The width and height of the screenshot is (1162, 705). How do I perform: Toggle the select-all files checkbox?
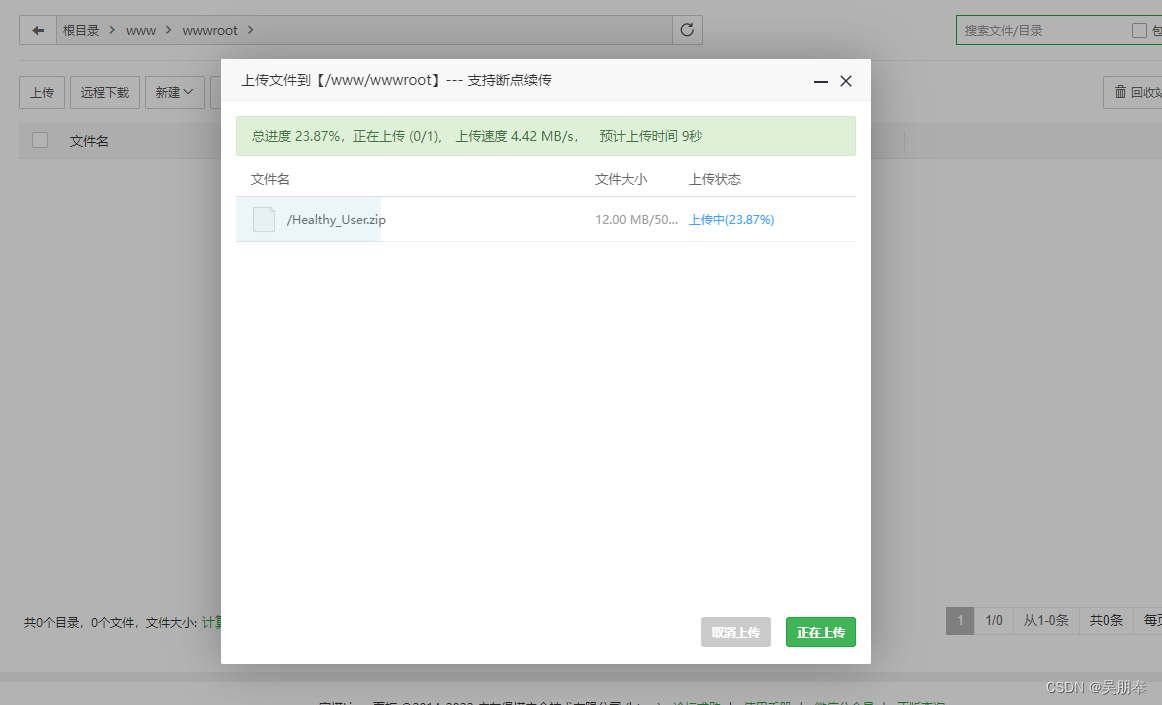coord(40,140)
